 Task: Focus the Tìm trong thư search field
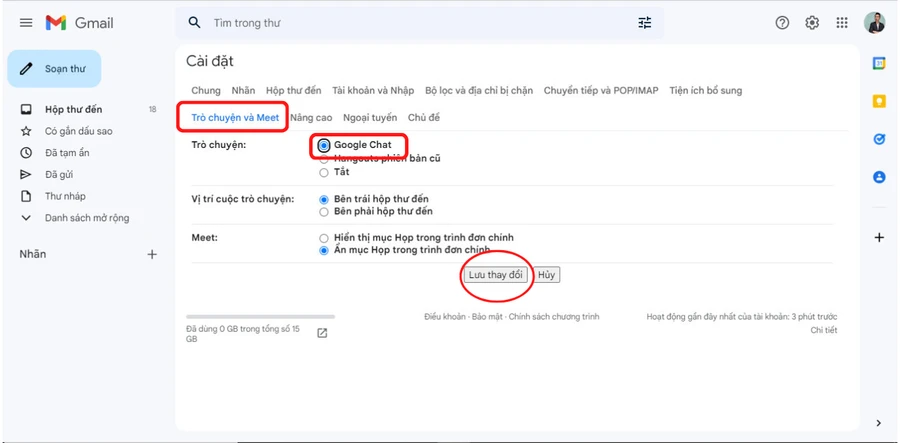pos(419,23)
